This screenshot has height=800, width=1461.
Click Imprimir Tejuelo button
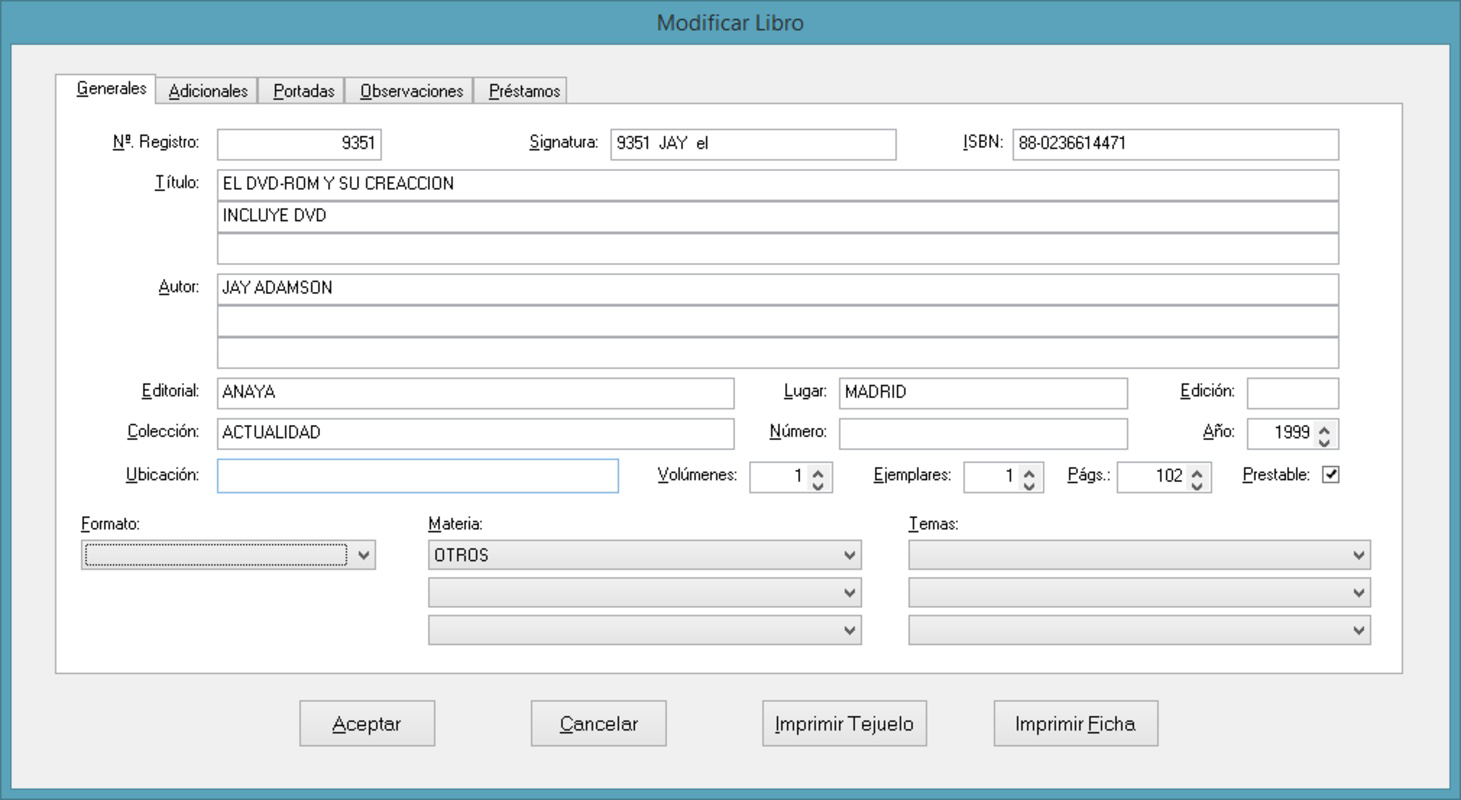pos(844,723)
